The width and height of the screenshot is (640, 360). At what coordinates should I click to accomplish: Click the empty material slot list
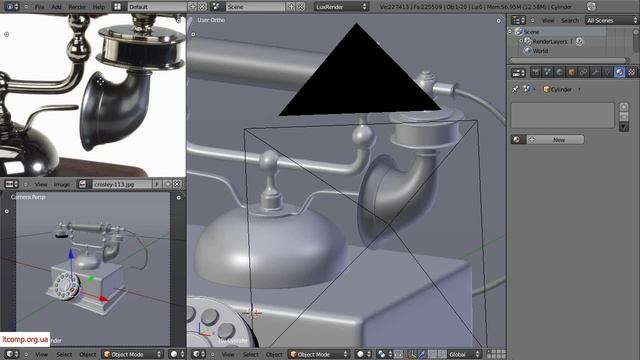(562, 115)
